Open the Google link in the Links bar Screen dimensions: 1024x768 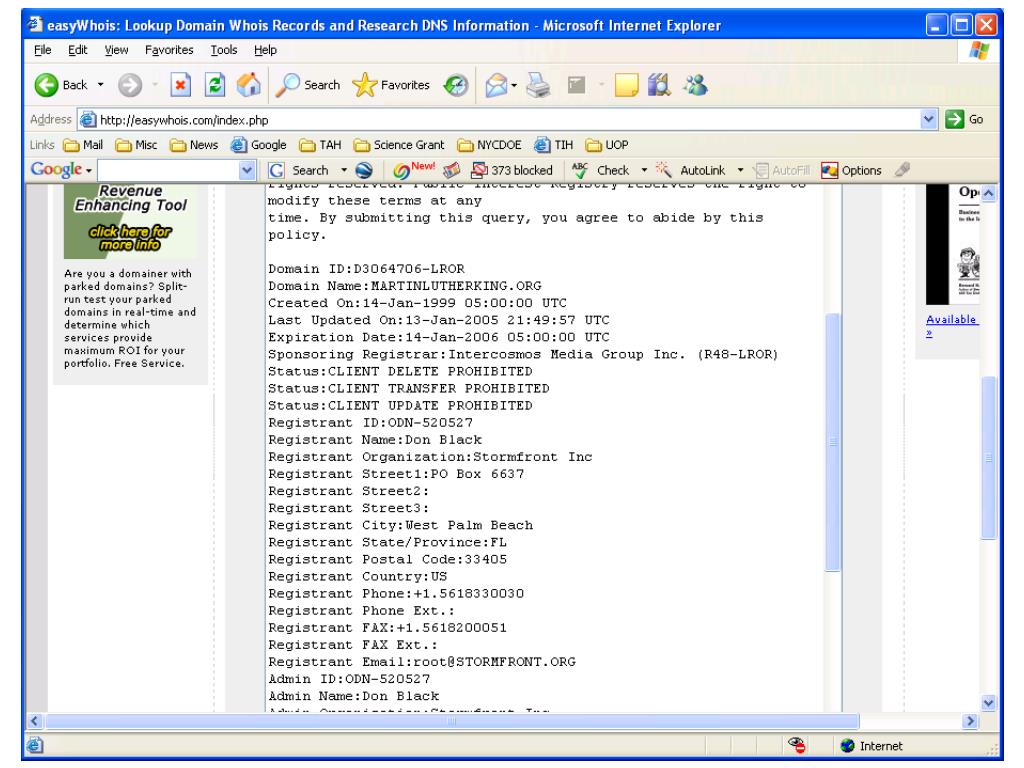[259, 145]
